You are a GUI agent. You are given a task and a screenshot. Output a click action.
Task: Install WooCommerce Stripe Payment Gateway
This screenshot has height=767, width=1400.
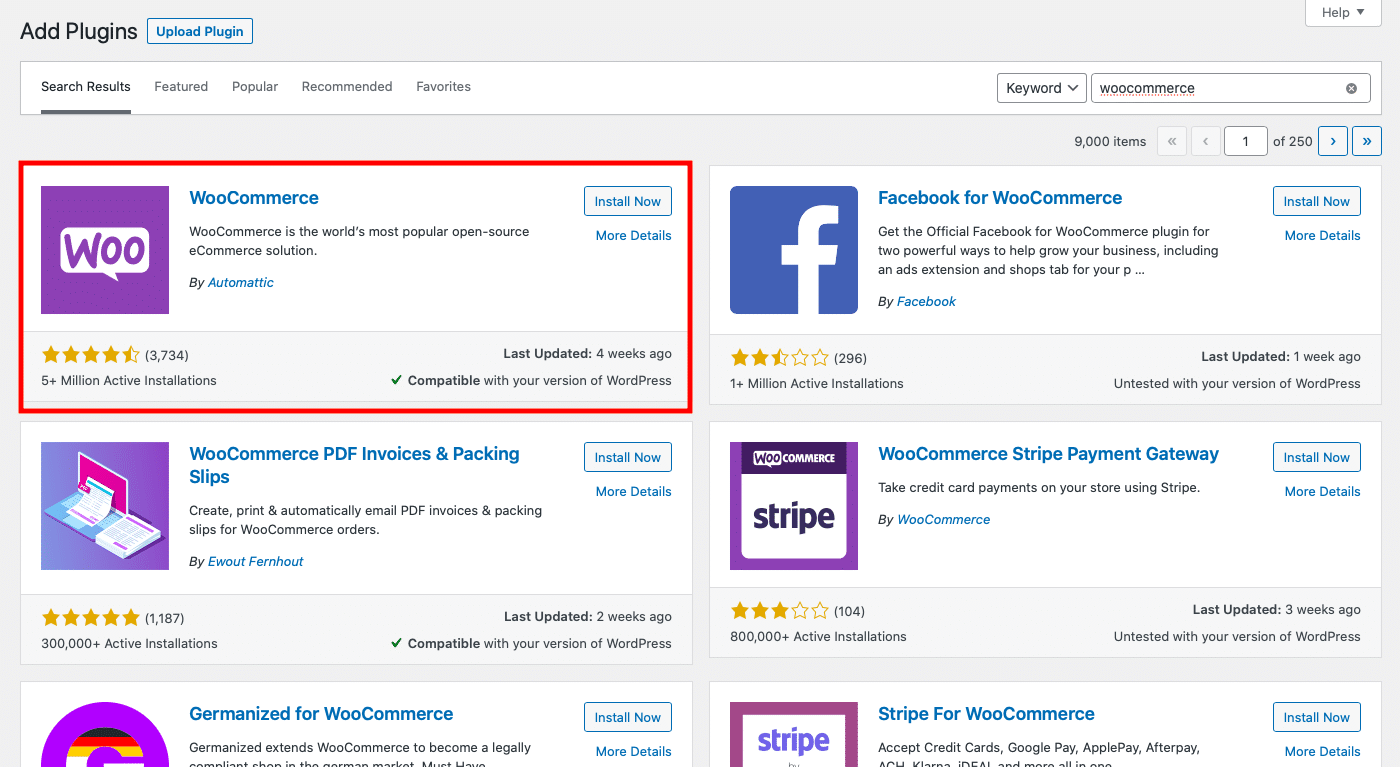click(1317, 457)
